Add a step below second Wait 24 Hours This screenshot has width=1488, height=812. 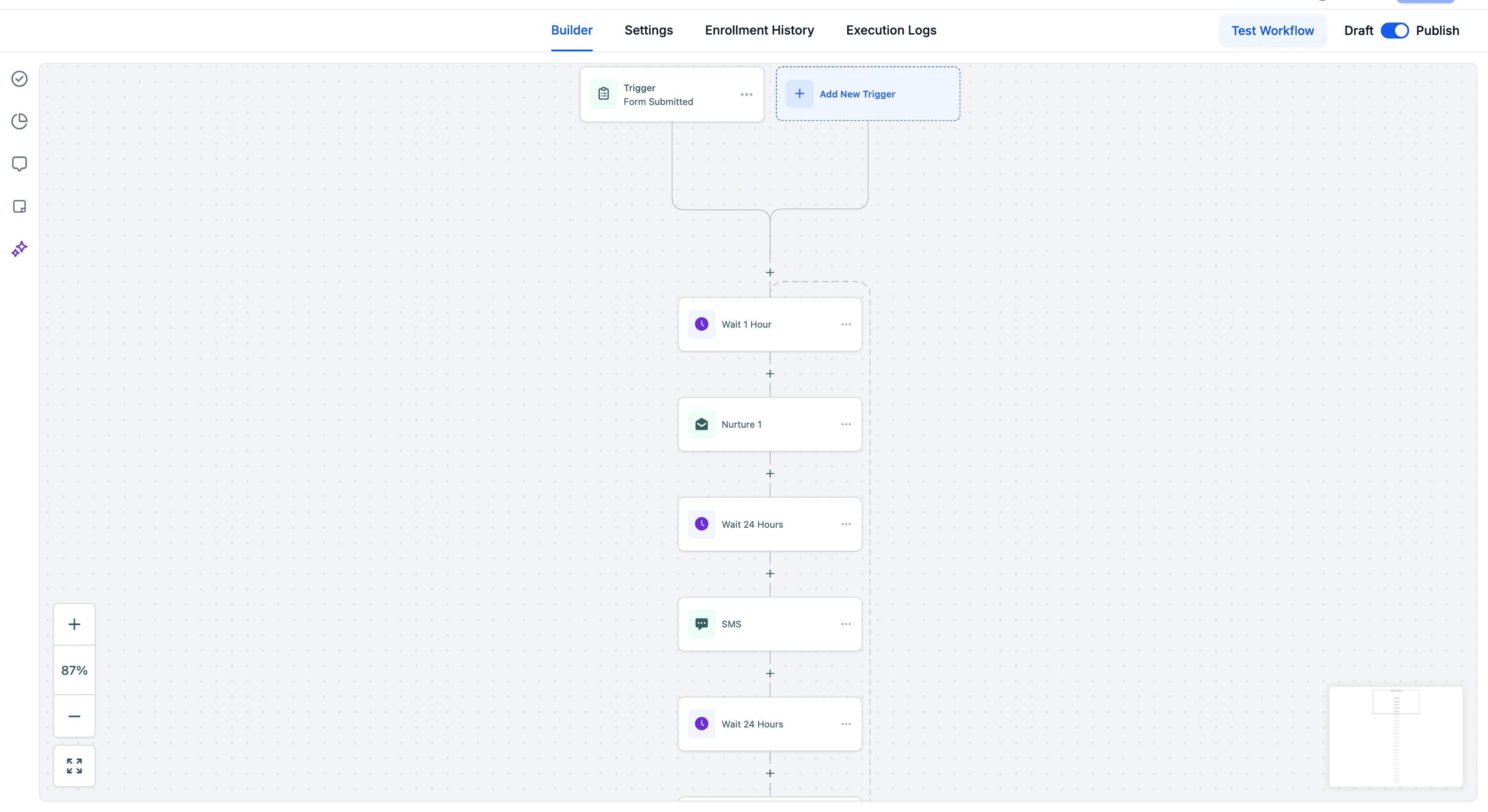[x=770, y=773]
